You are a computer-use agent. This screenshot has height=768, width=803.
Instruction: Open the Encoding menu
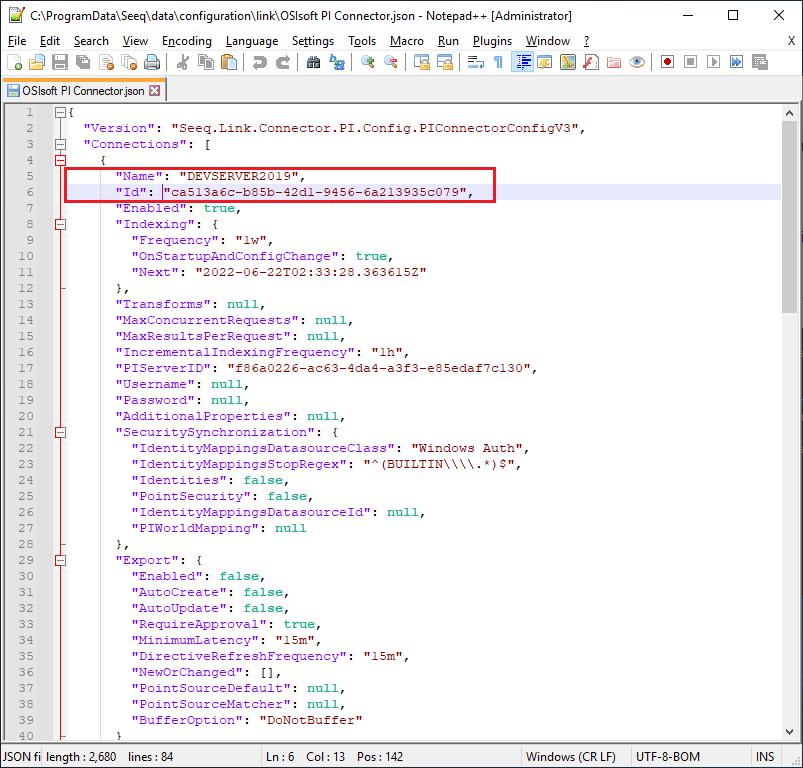tap(186, 41)
